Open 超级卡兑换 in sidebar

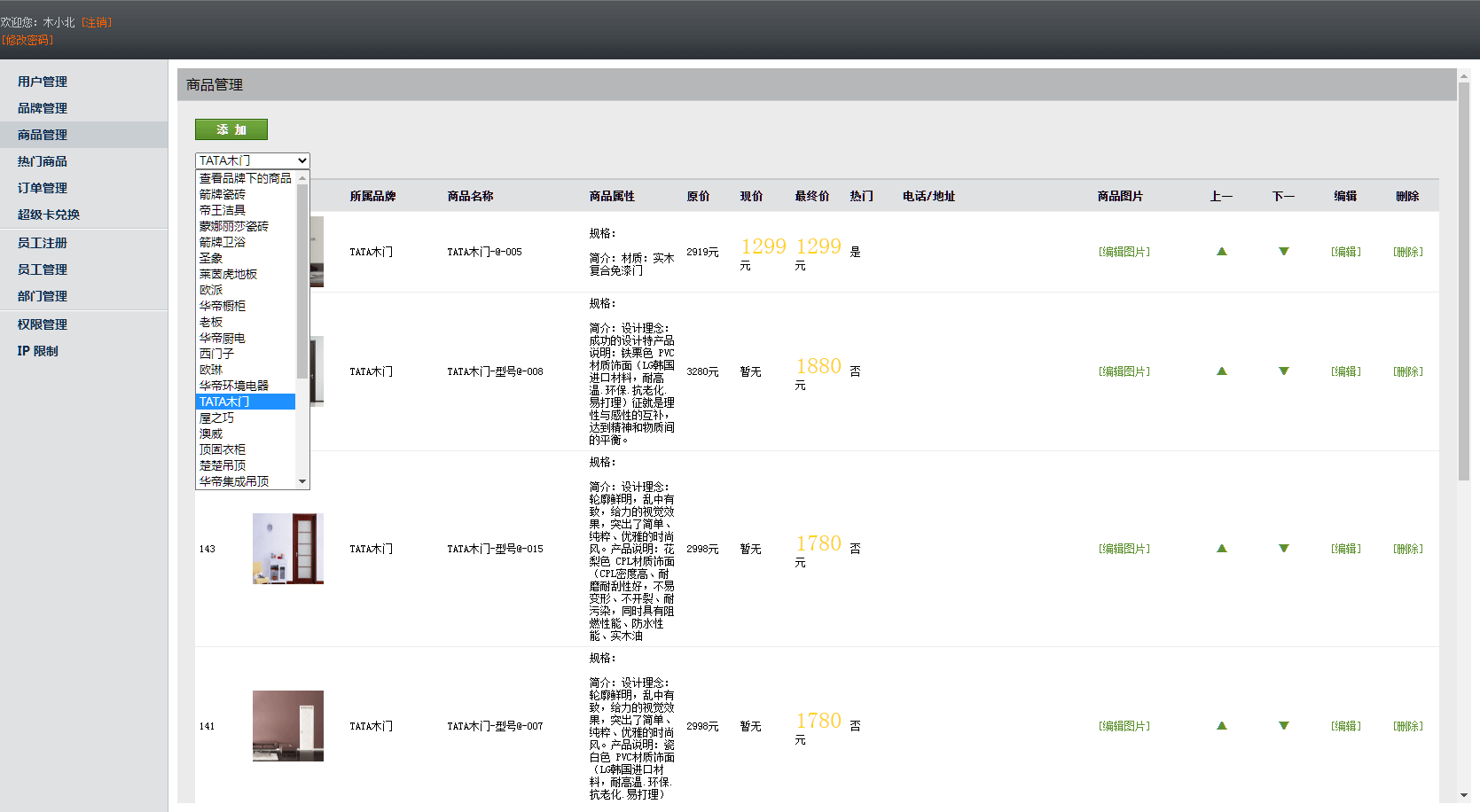click(x=49, y=215)
